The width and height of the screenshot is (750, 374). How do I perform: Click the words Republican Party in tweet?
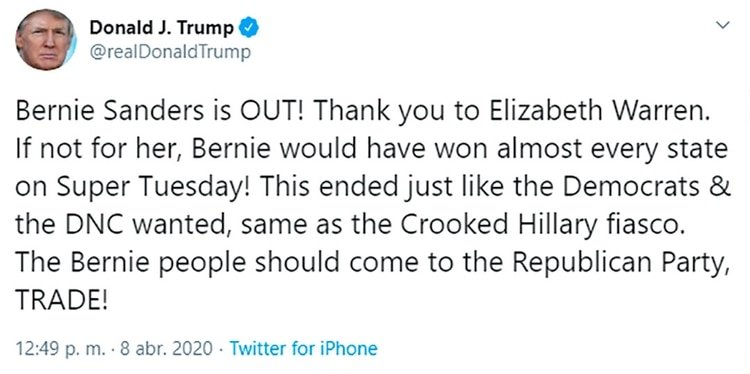[620, 263]
